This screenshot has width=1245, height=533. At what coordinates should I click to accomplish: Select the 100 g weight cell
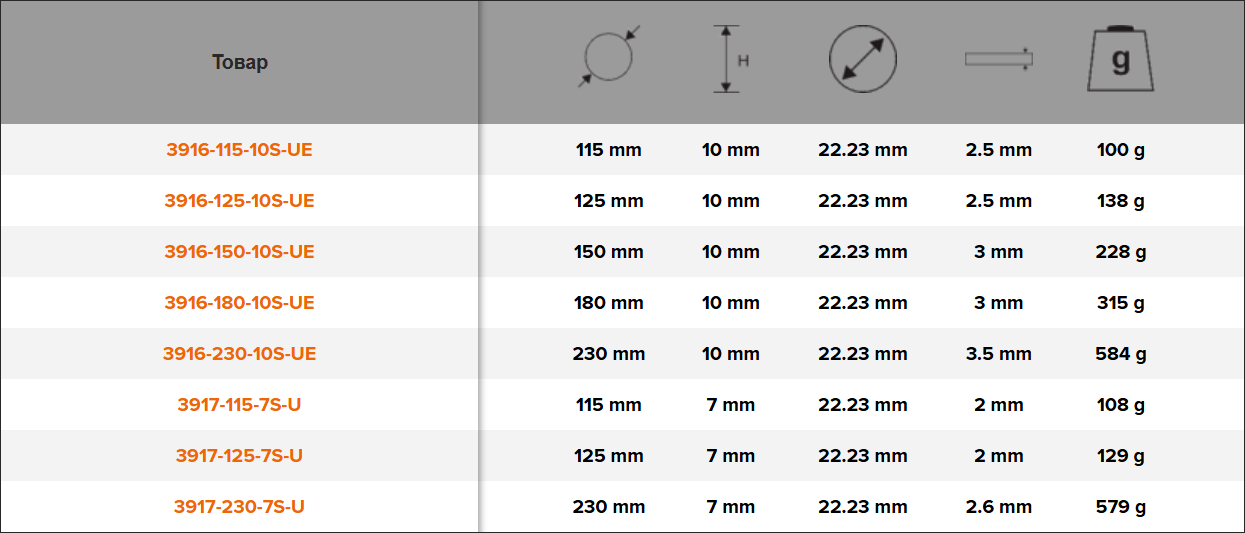point(1121,150)
